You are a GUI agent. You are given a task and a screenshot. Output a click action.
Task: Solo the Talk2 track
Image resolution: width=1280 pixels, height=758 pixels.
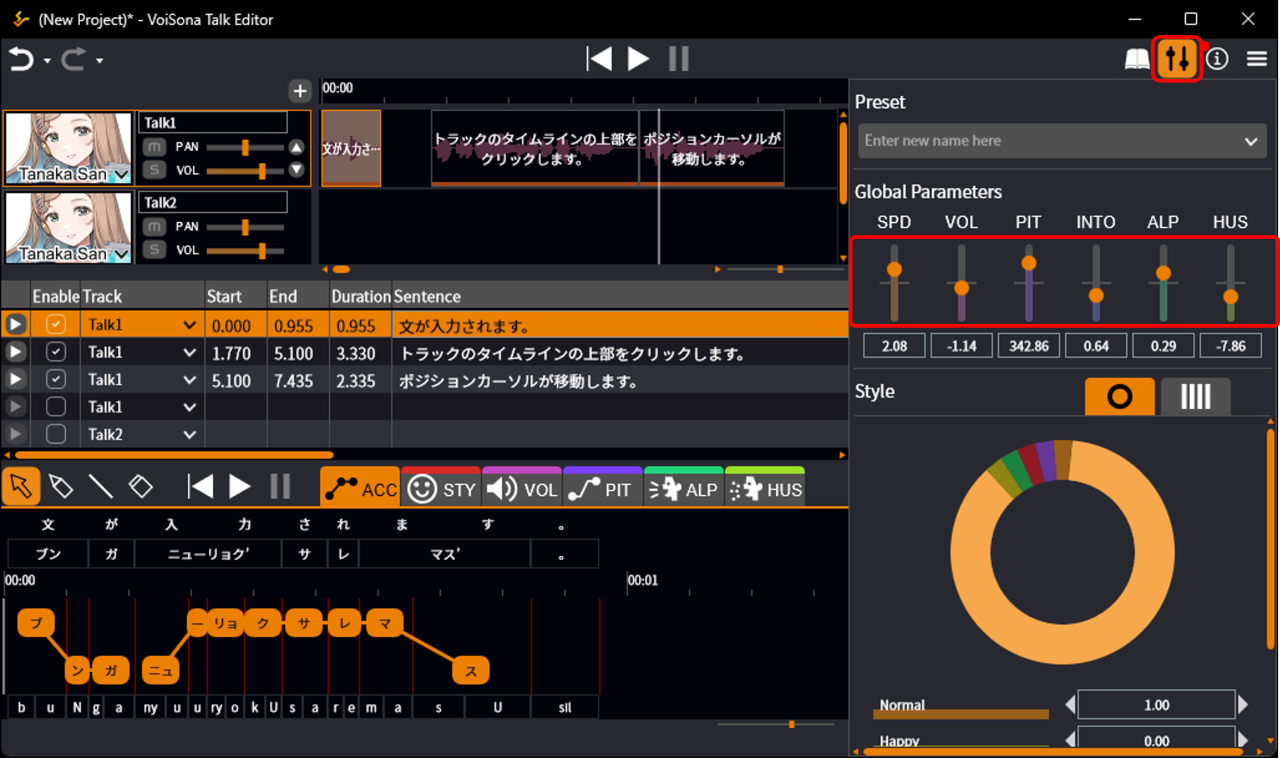[x=153, y=250]
